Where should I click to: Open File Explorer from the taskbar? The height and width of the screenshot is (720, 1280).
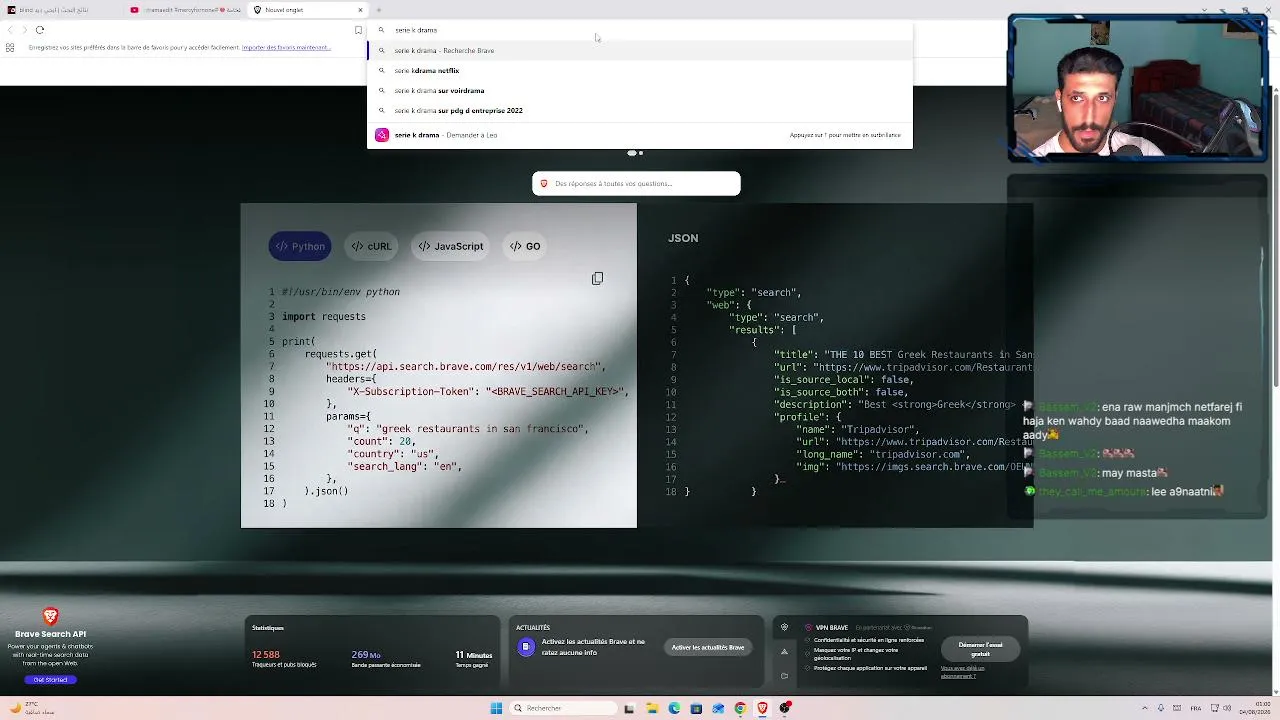652,708
